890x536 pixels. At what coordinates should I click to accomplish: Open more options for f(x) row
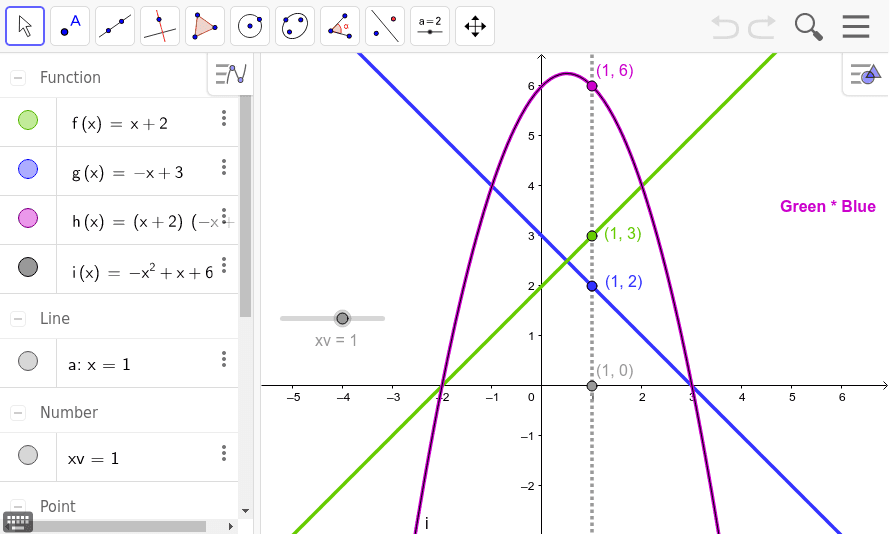(x=224, y=118)
